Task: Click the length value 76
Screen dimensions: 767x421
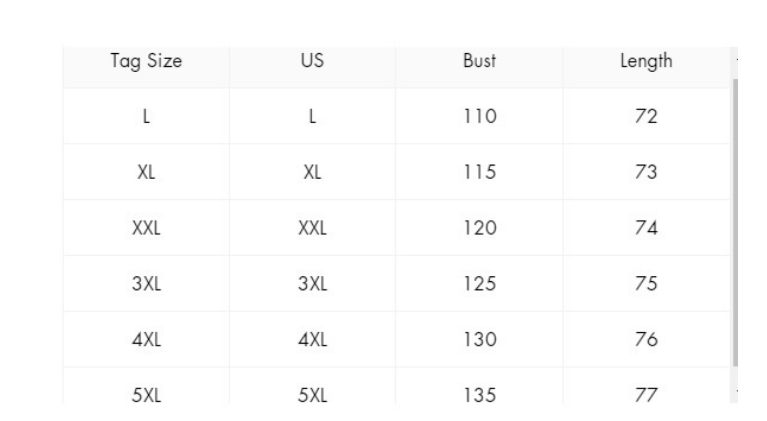Action: pyautogui.click(x=646, y=341)
